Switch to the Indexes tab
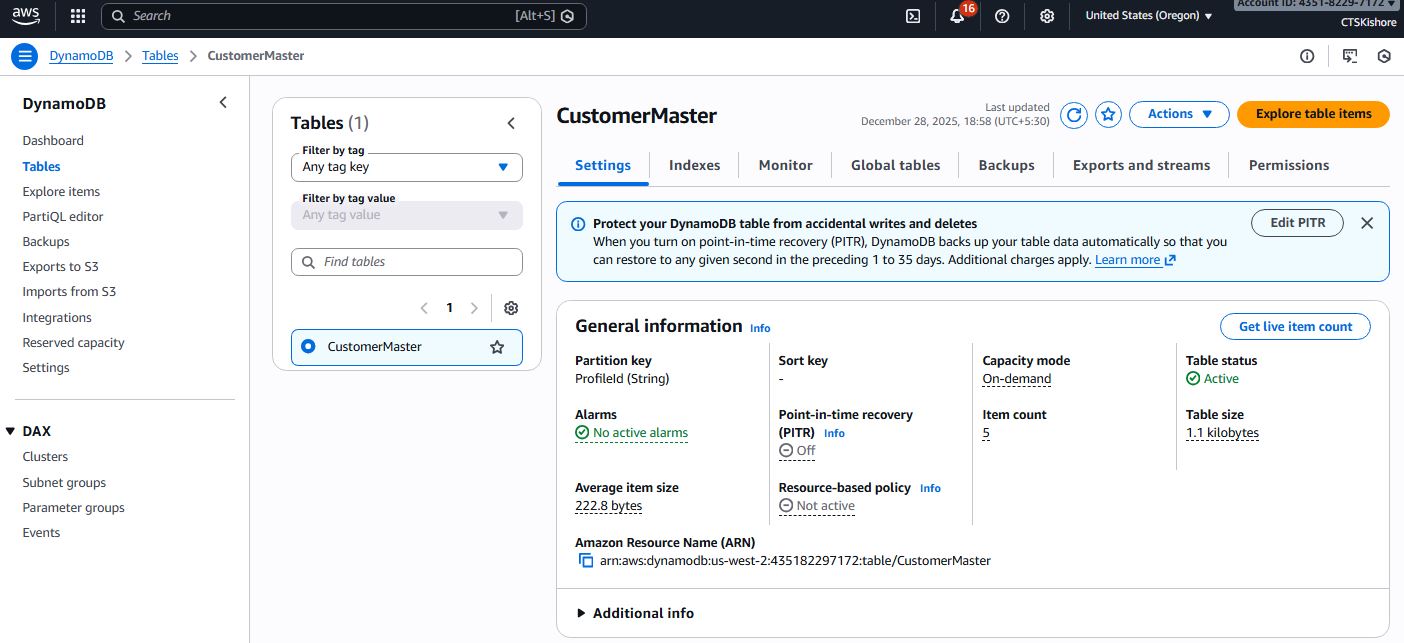The image size is (1404, 643). pos(694,165)
